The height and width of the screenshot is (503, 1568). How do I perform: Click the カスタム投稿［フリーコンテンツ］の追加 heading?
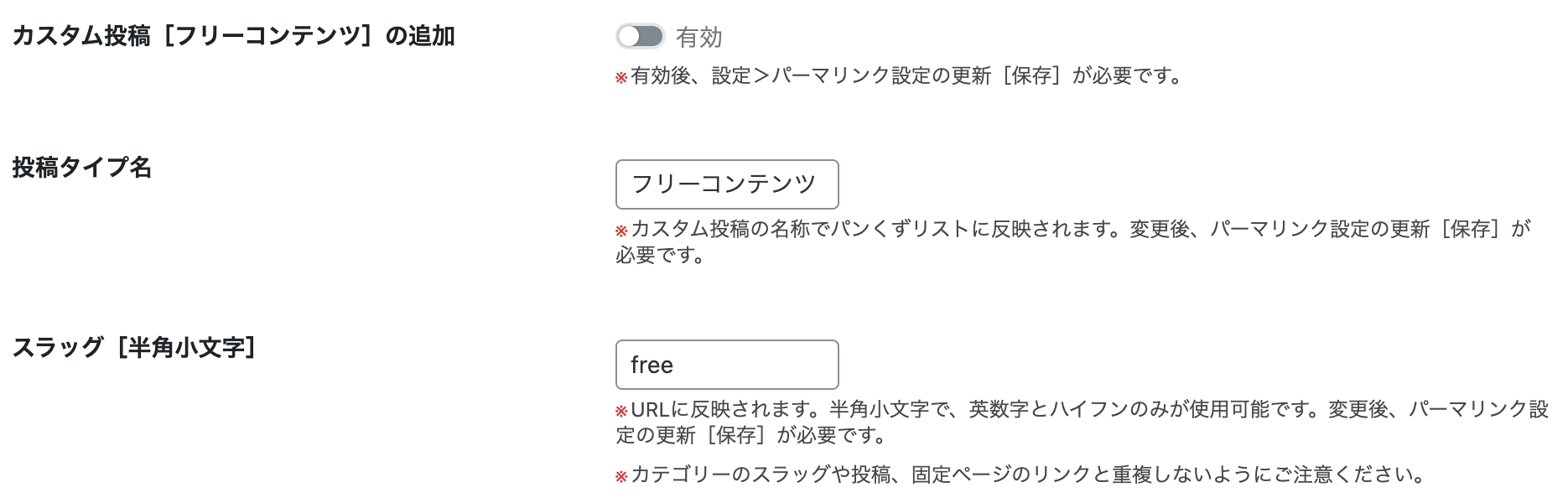pos(233,36)
